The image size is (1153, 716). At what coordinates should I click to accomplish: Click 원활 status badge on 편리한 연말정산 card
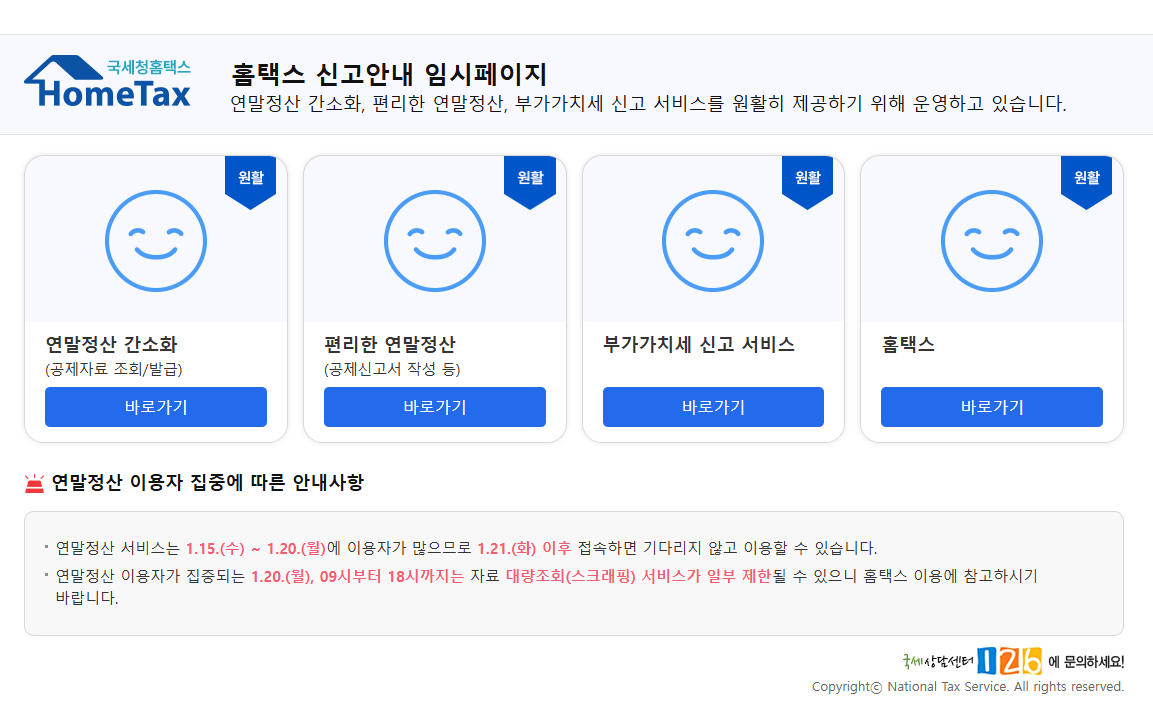[529, 182]
